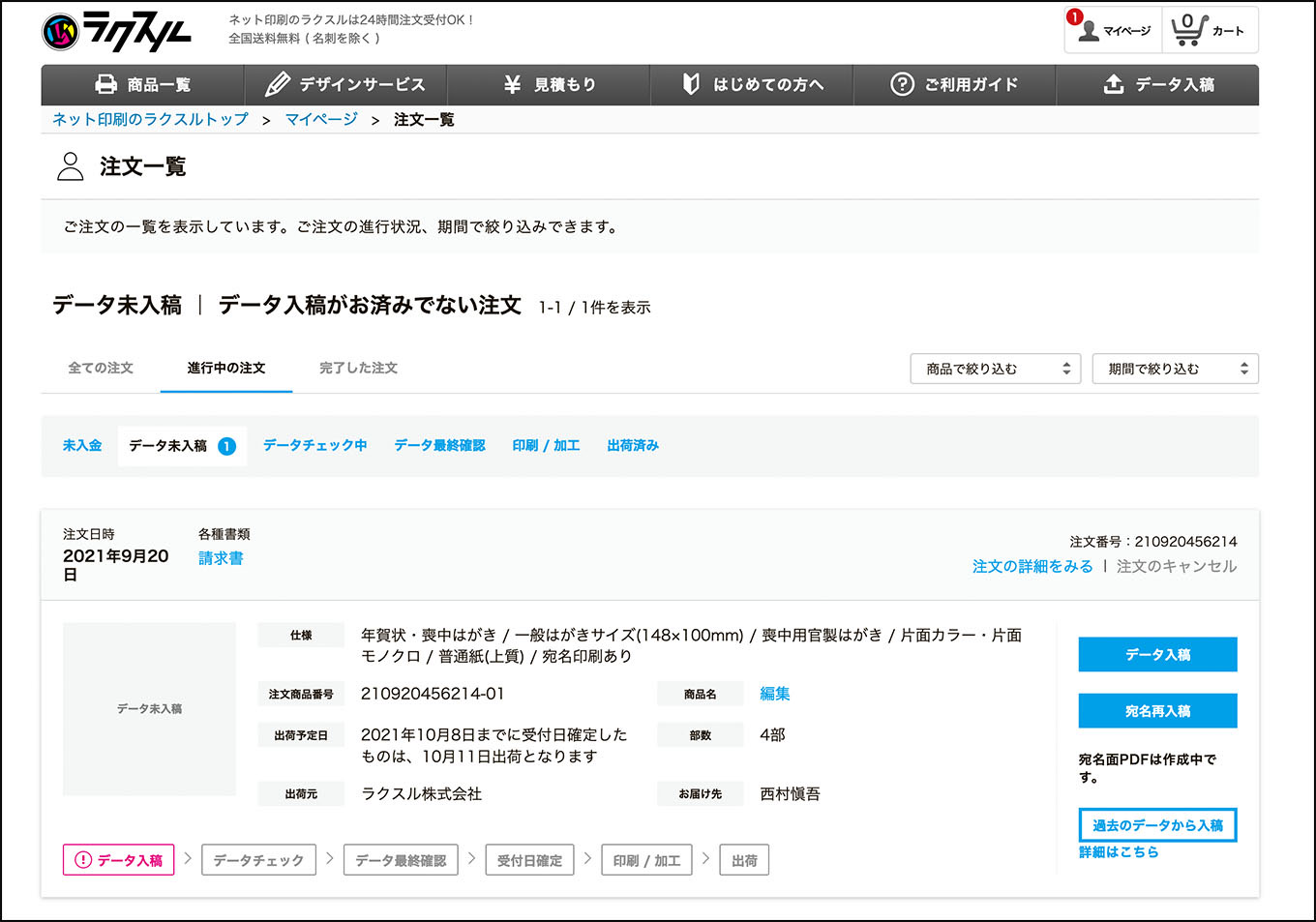Click the 注文番号：210920456214 text

1153,542
